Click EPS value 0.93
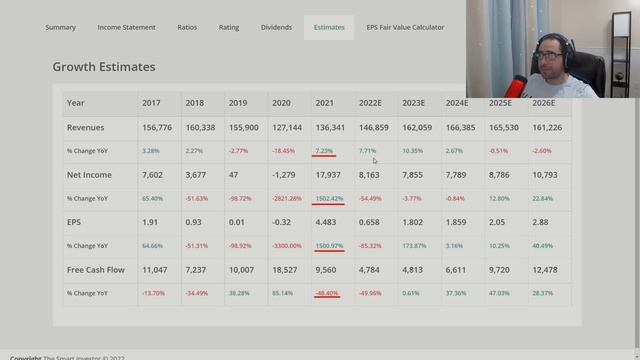The image size is (640, 360). 193,222
